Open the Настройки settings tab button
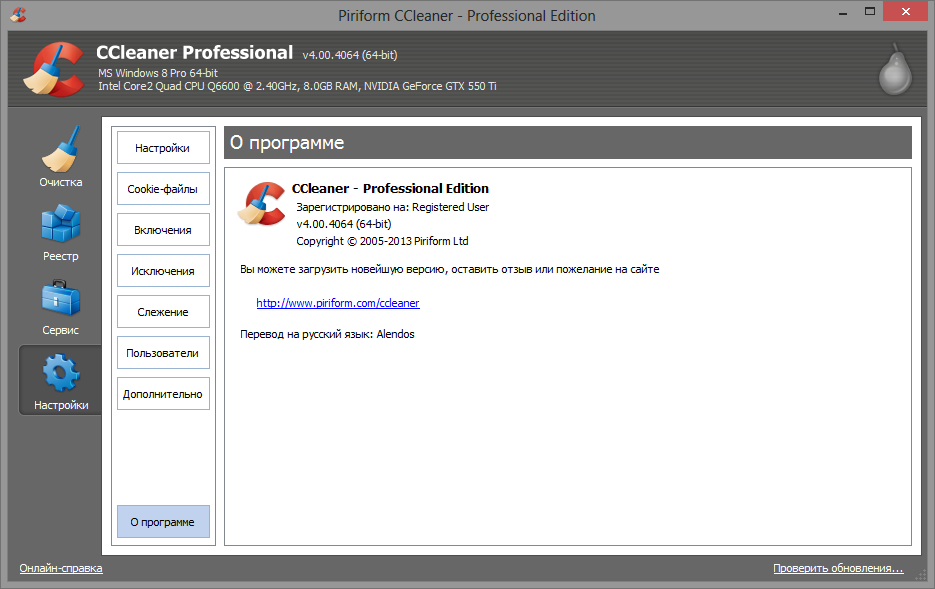 [x=163, y=148]
